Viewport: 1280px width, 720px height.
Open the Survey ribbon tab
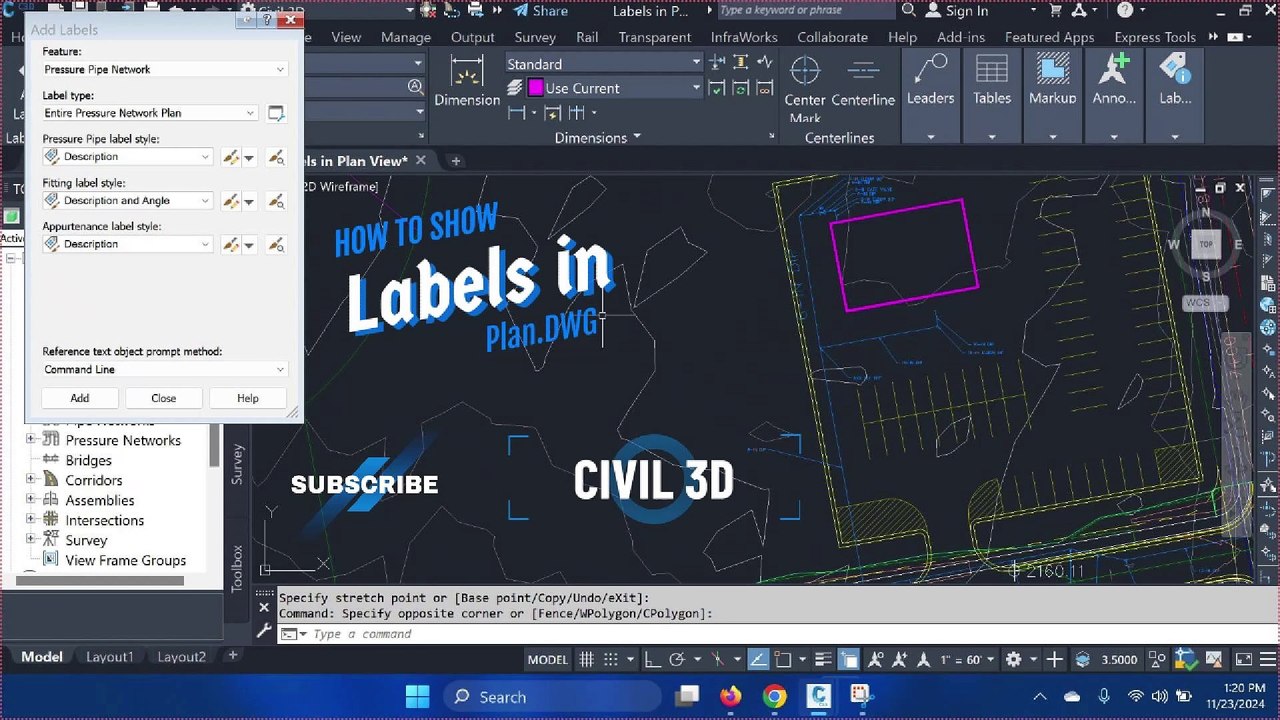coord(535,37)
